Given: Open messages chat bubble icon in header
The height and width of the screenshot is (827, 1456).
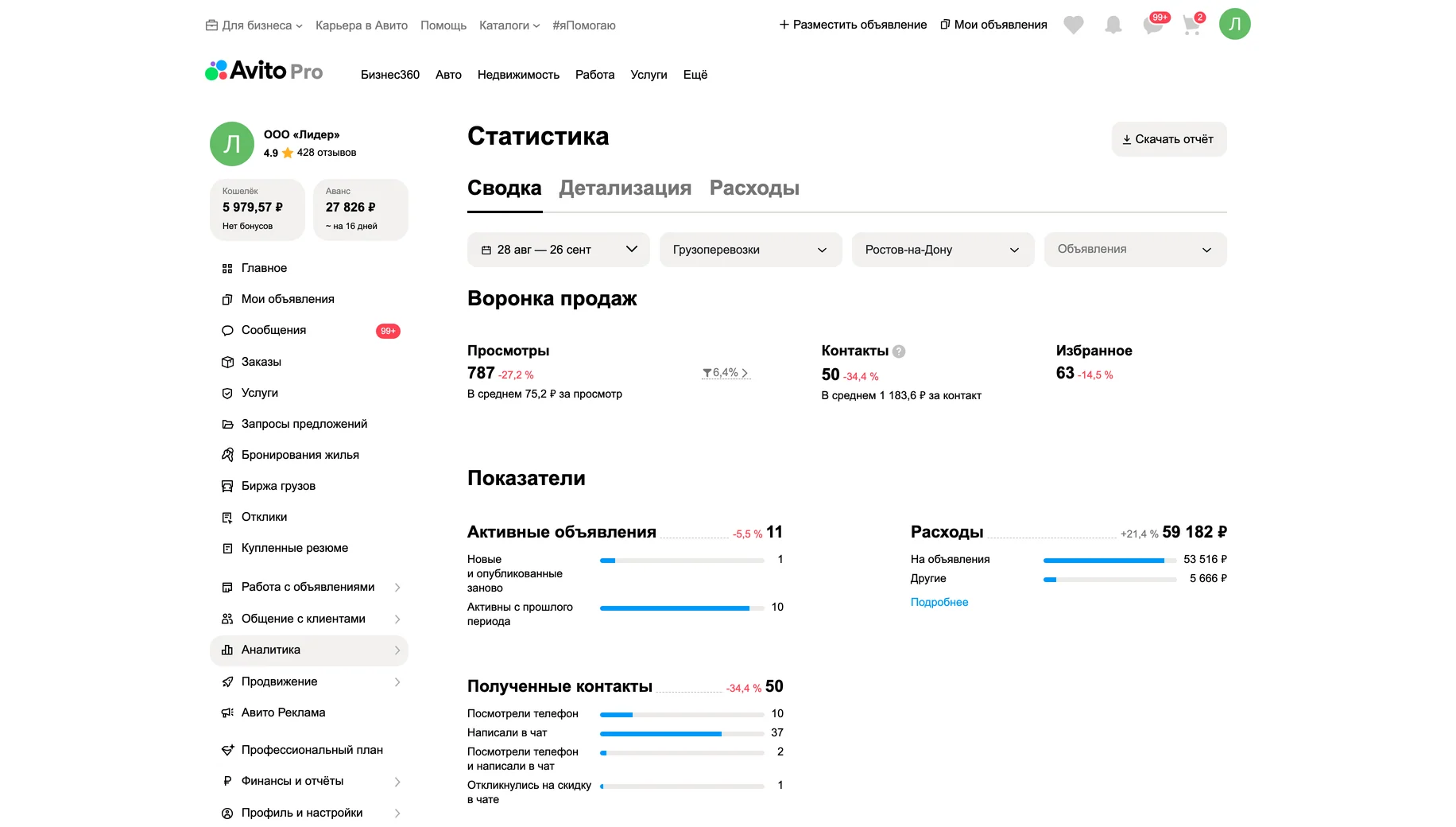Looking at the screenshot, I should (x=1153, y=25).
